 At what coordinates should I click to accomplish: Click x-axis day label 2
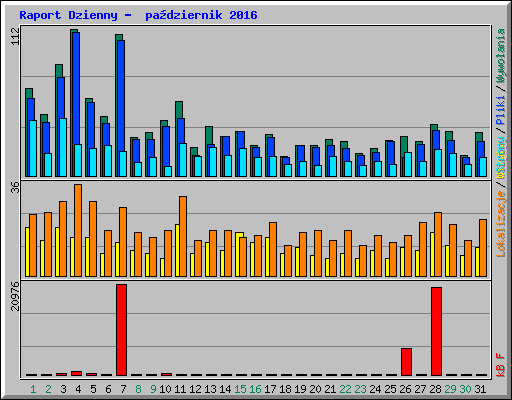(48, 389)
